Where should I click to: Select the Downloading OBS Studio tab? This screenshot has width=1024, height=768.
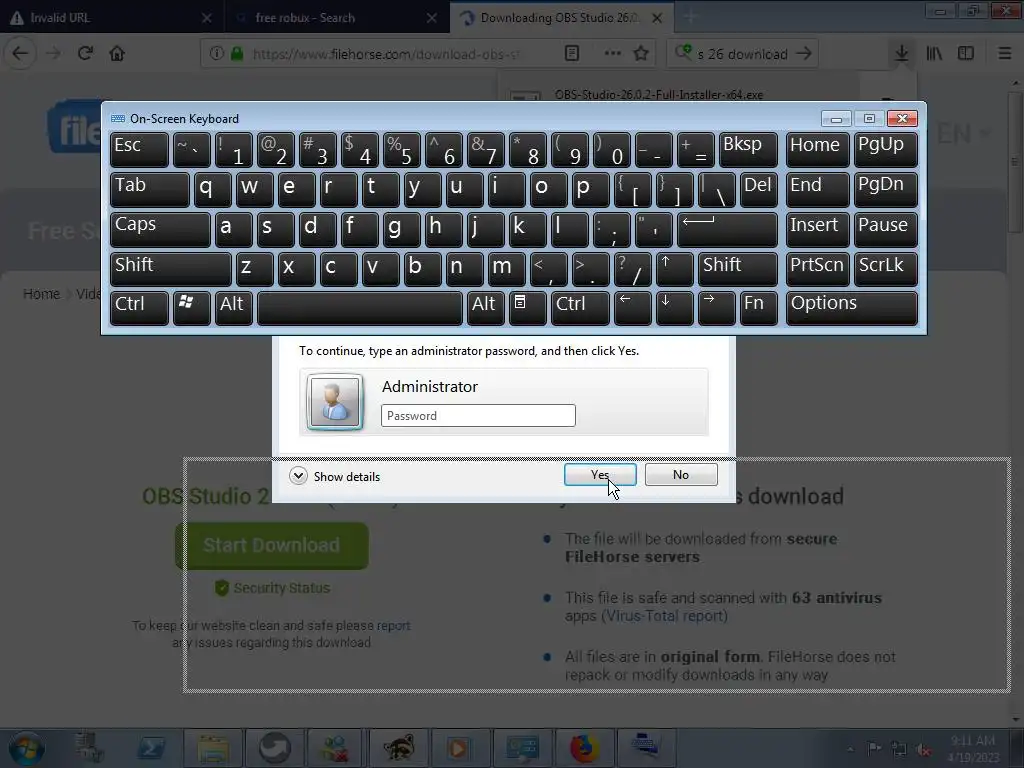(562, 18)
